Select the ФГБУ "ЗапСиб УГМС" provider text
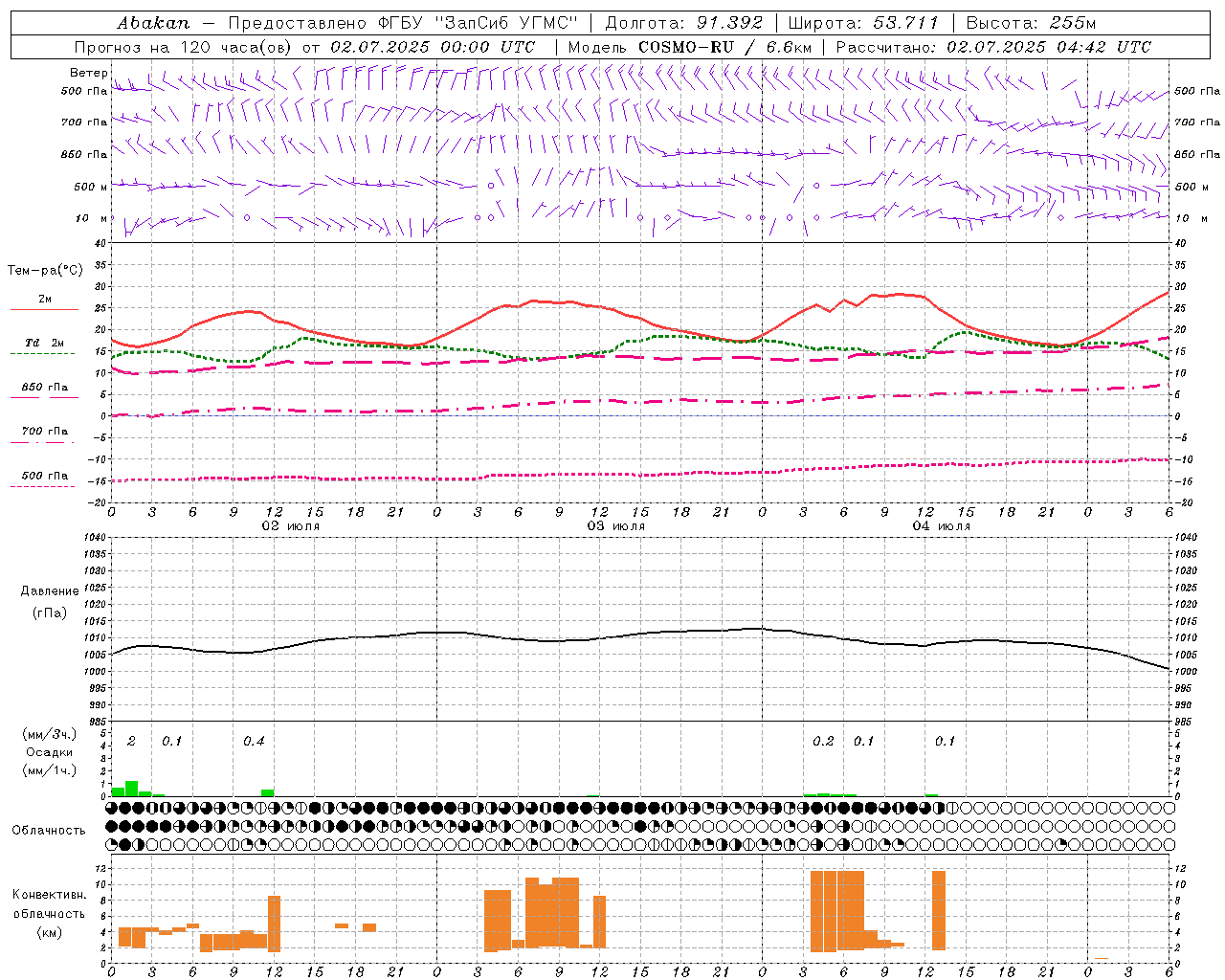1225x980 pixels. (479, 23)
